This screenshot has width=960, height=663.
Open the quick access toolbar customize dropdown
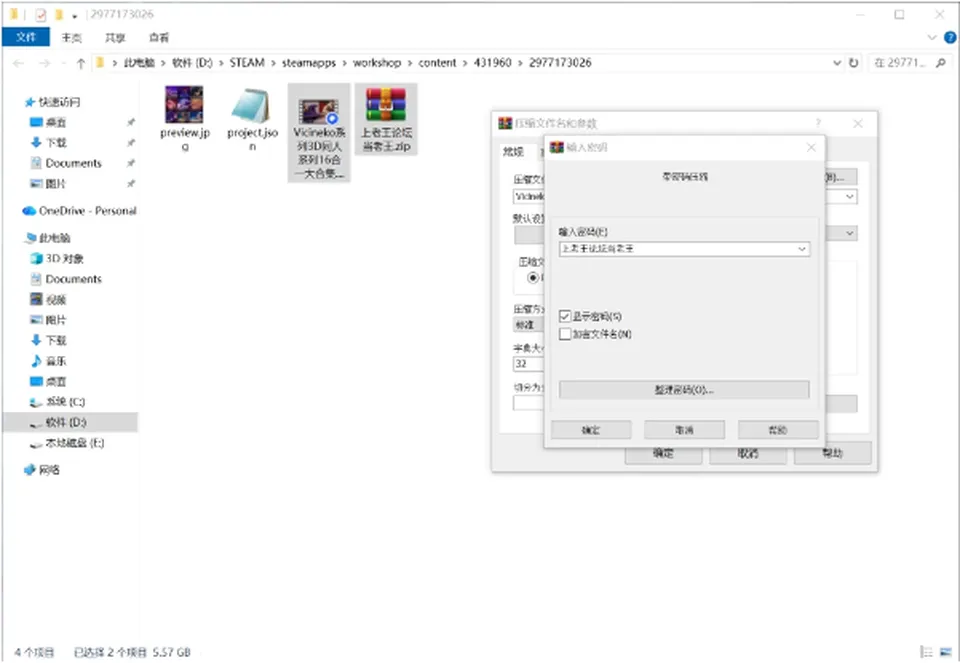pyautogui.click(x=75, y=15)
